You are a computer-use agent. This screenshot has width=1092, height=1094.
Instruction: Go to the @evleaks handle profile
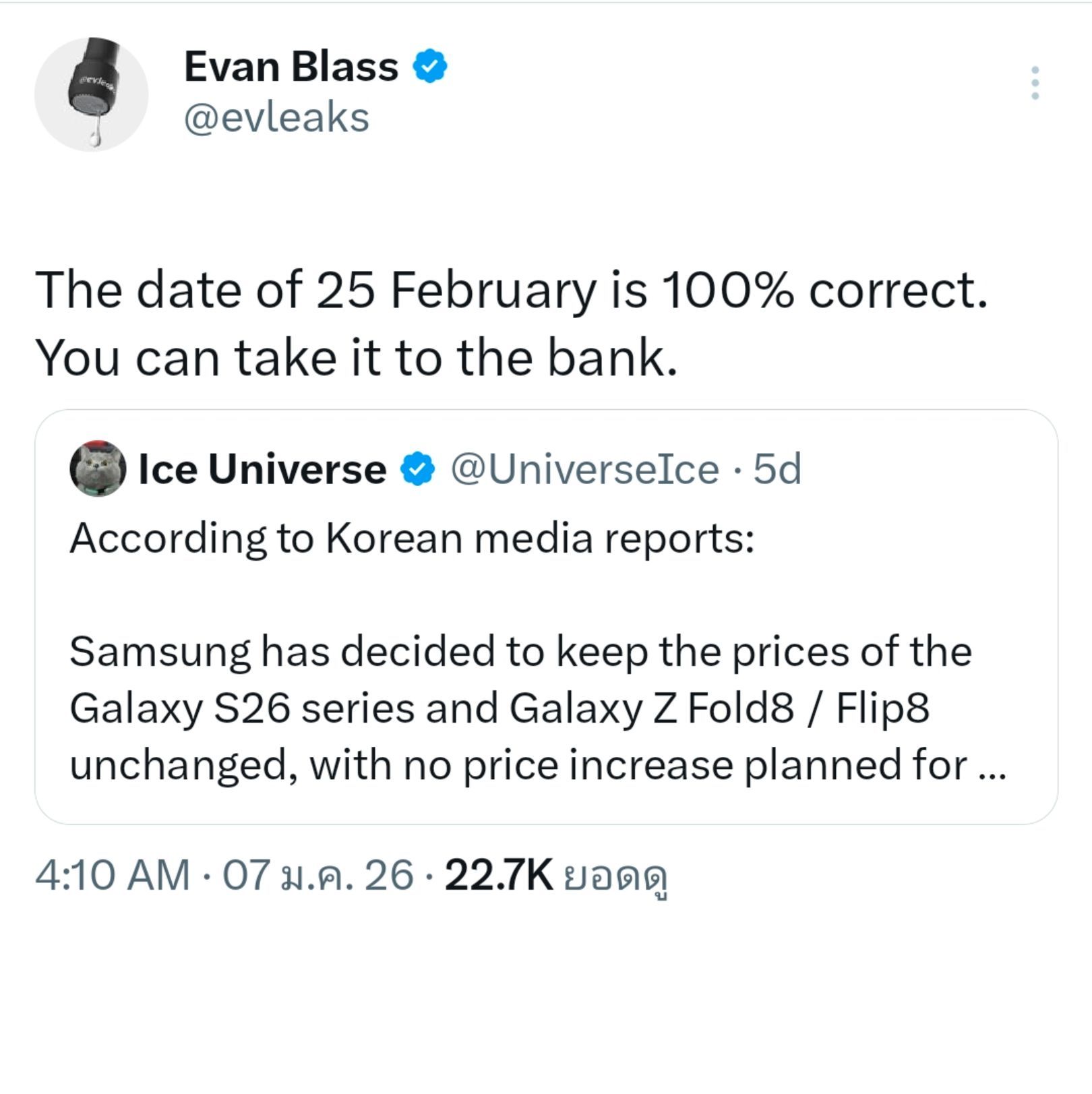coord(276,118)
